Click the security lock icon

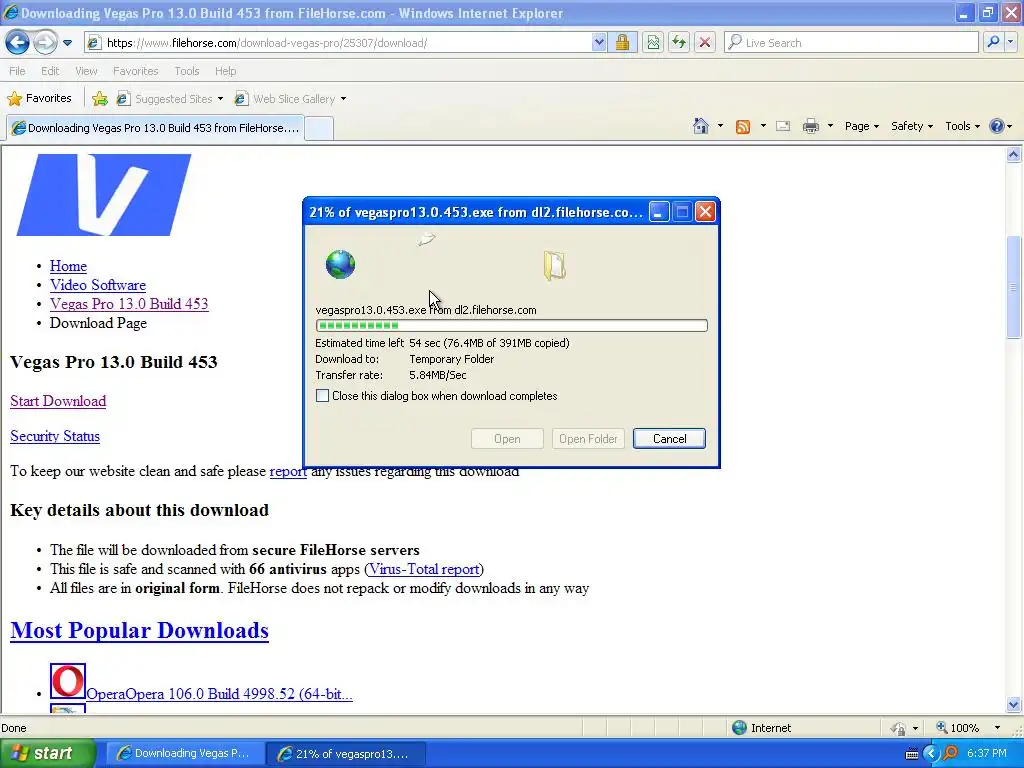(x=622, y=43)
